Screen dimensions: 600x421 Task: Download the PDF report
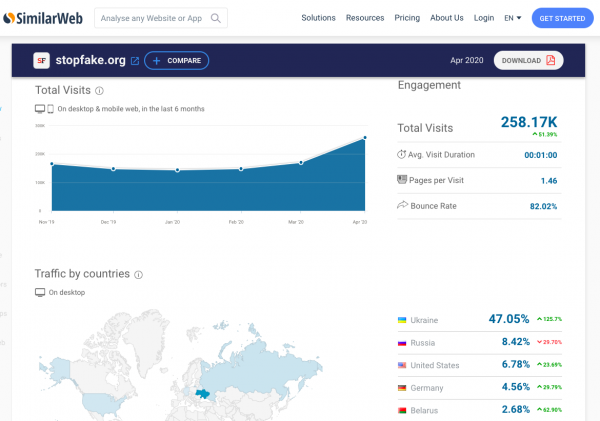point(528,60)
